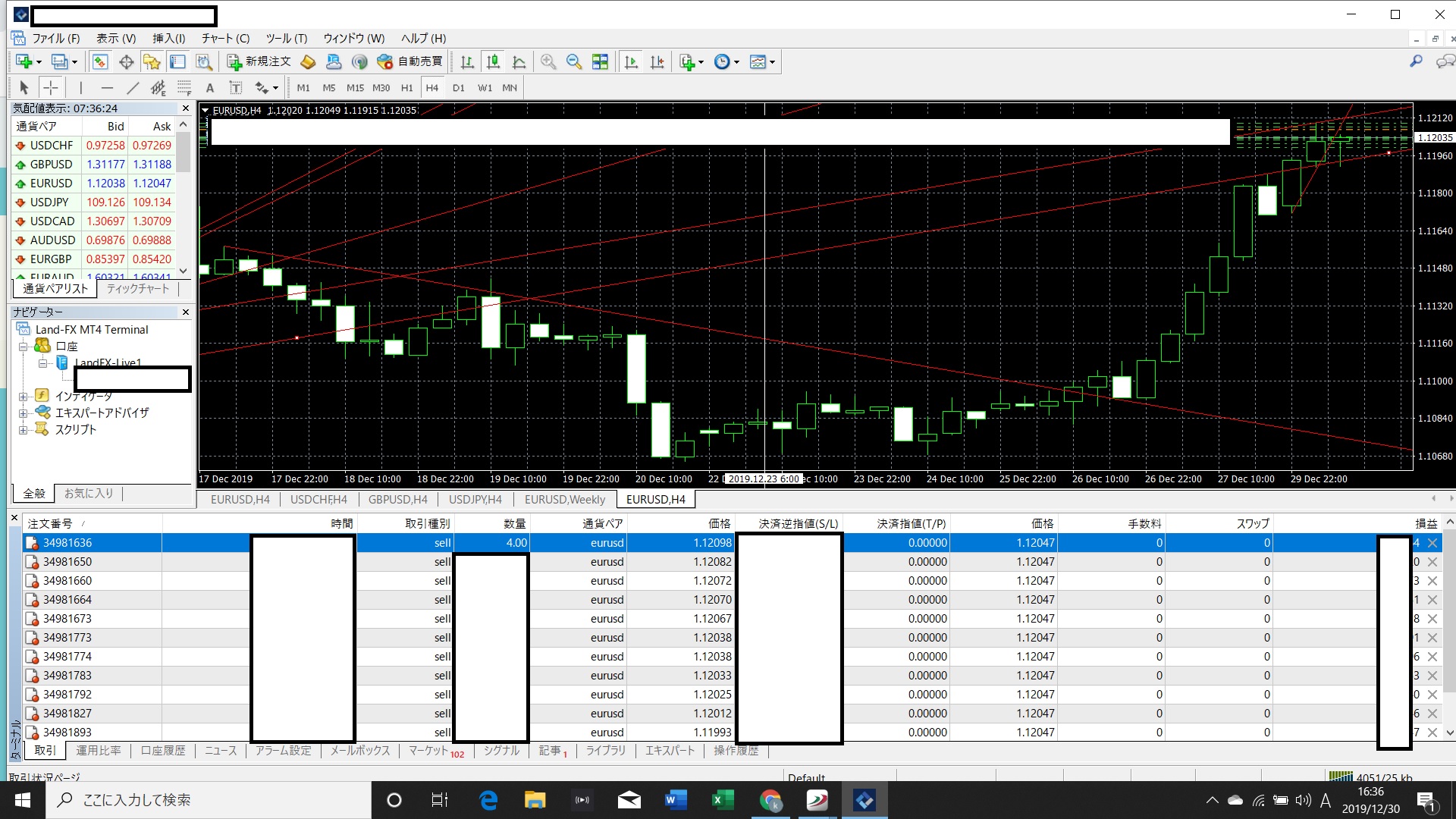Image resolution: width=1456 pixels, height=819 pixels.
Task: Close order 34981650 with X icon
Action: 1432,562
